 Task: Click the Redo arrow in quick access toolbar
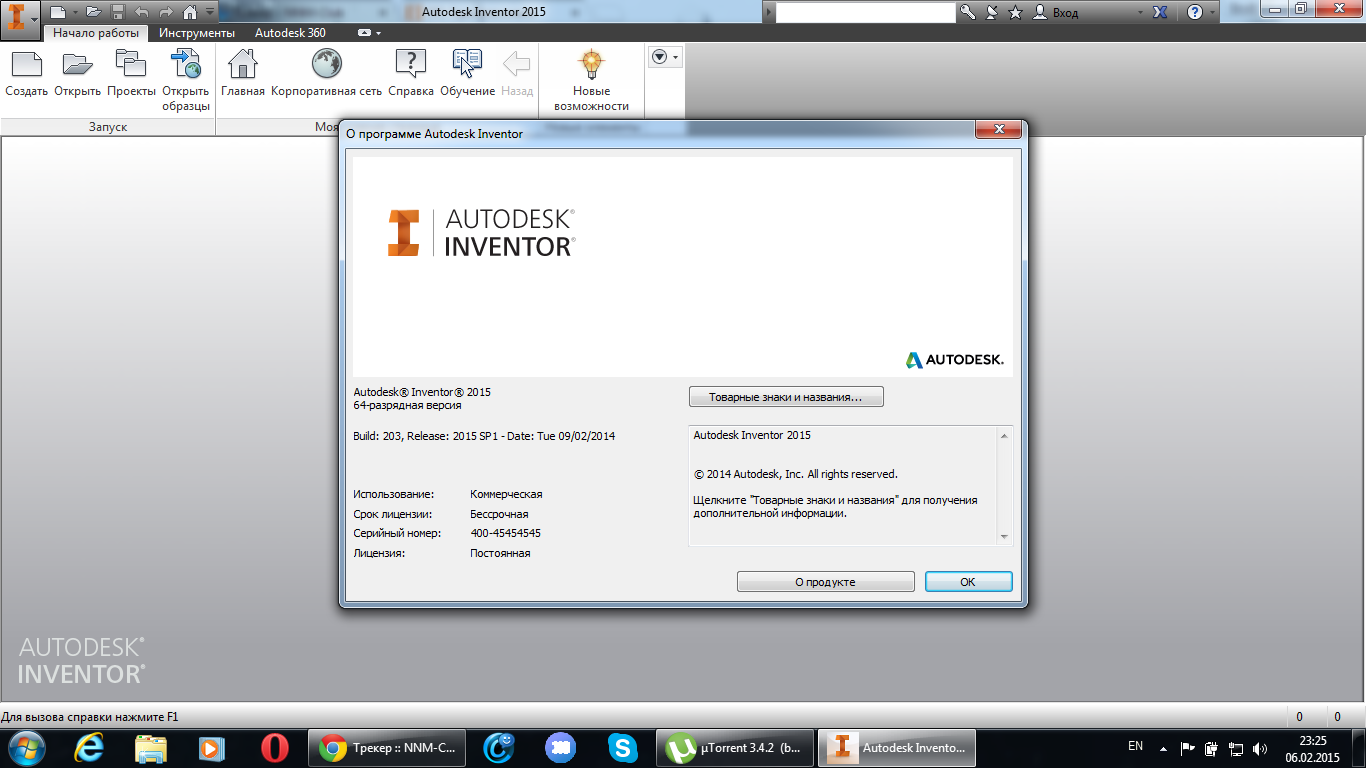[166, 12]
